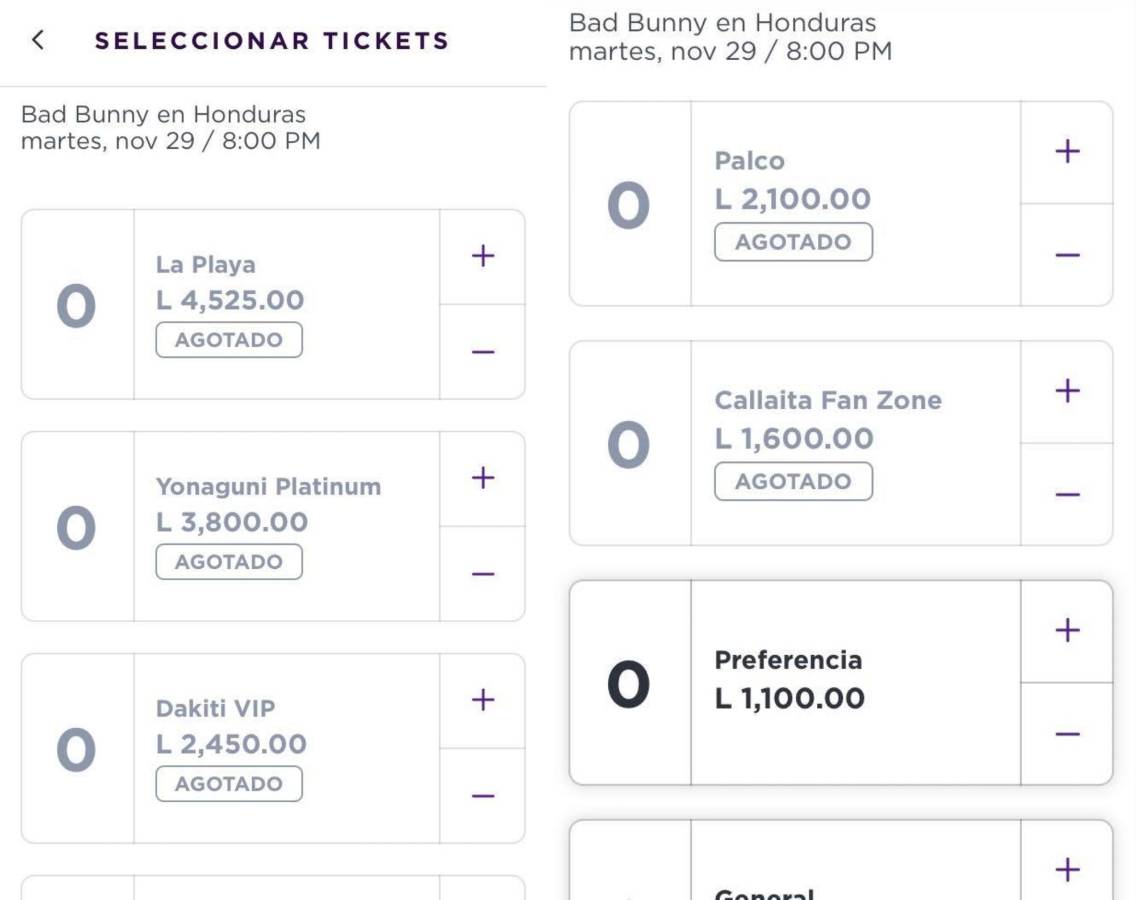The image size is (1136, 900).
Task: Add a Preferencia ticket using plus
Action: 1067,630
